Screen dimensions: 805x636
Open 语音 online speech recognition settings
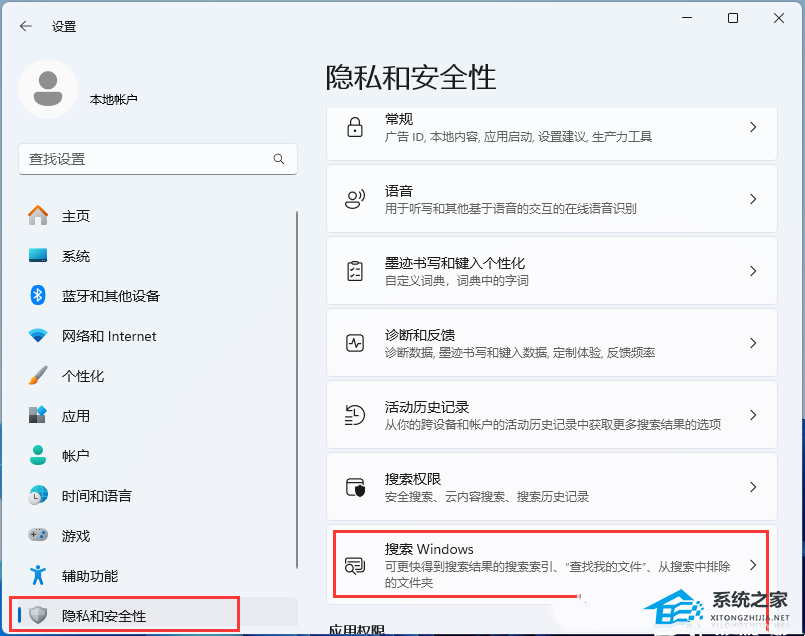click(x=551, y=199)
